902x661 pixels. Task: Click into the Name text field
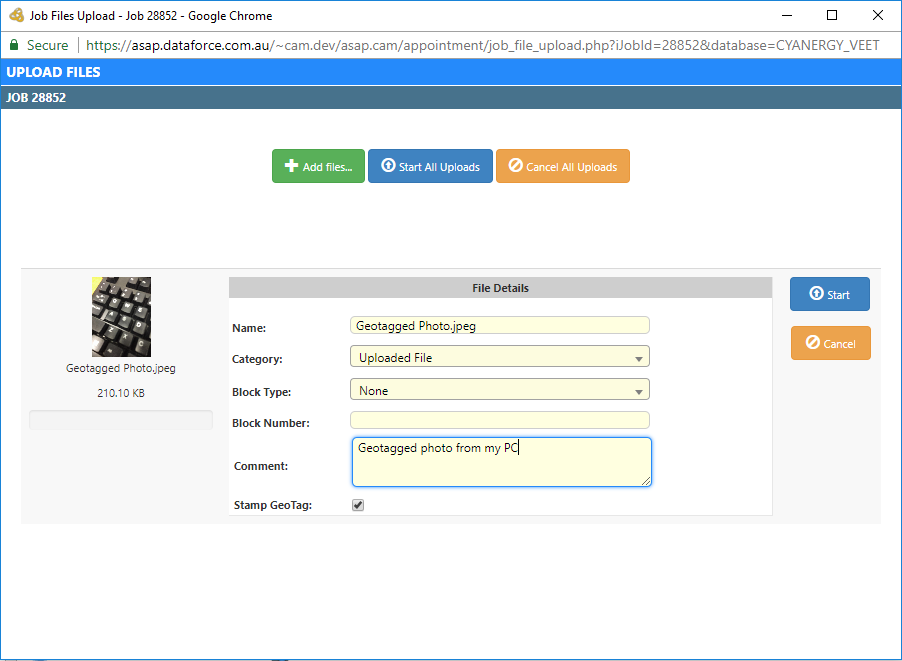click(x=499, y=325)
